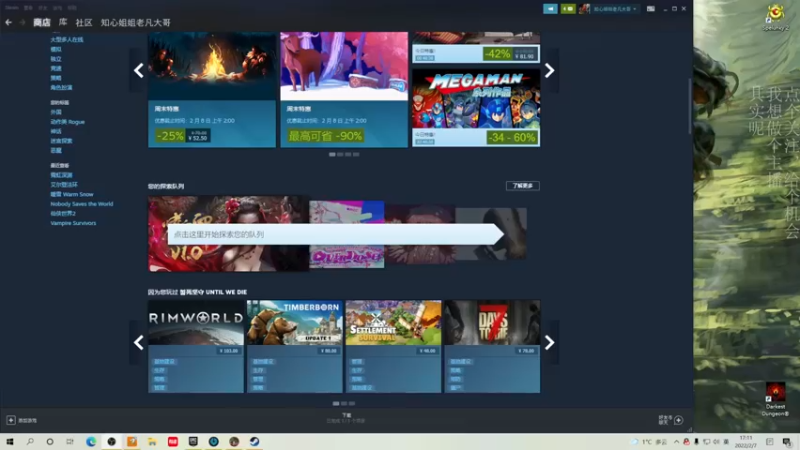The image size is (800, 450).
Task: Open the 库 library tab
Action: pos(63,22)
